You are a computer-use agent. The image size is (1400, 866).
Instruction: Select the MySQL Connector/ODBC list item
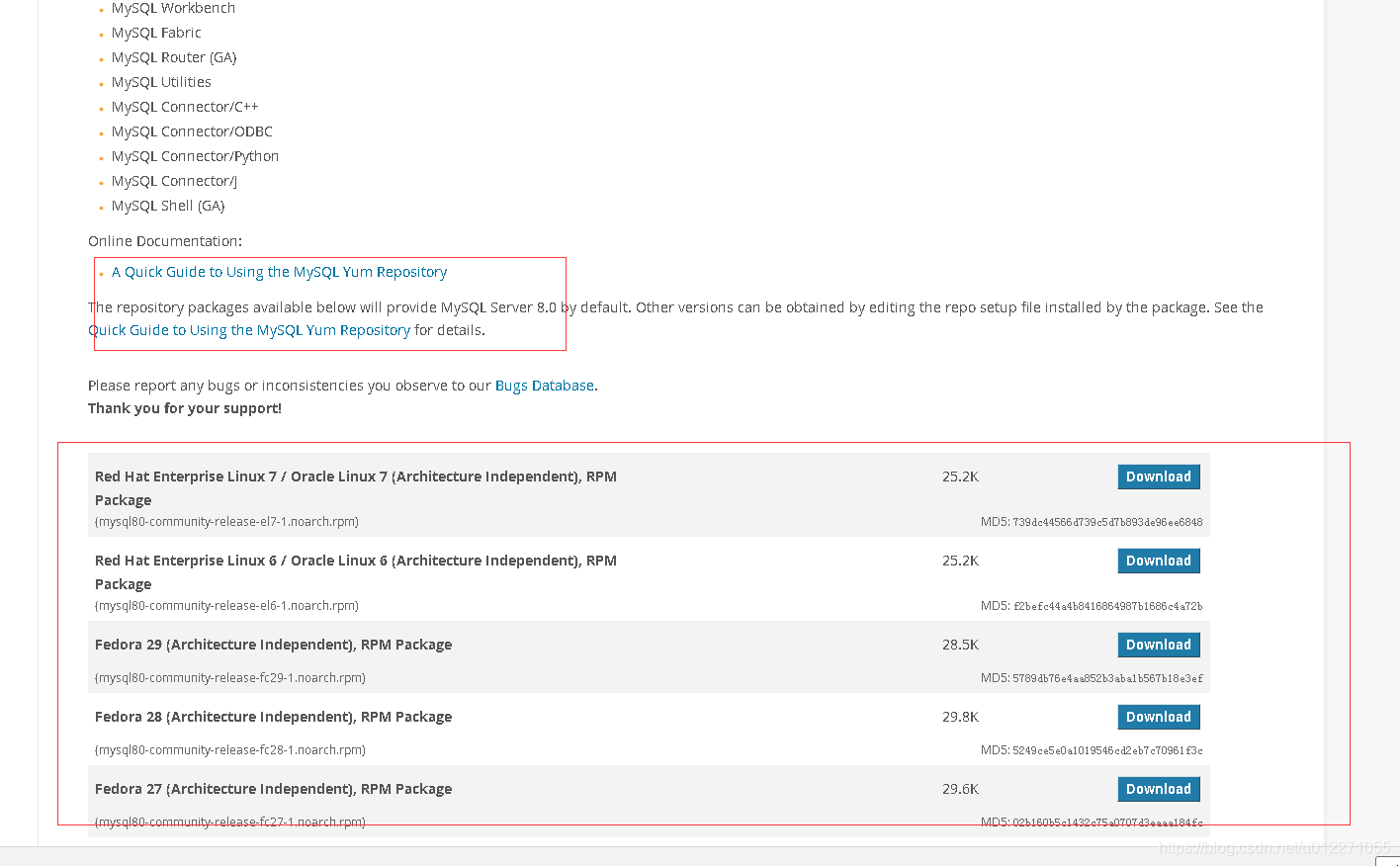[x=192, y=131]
